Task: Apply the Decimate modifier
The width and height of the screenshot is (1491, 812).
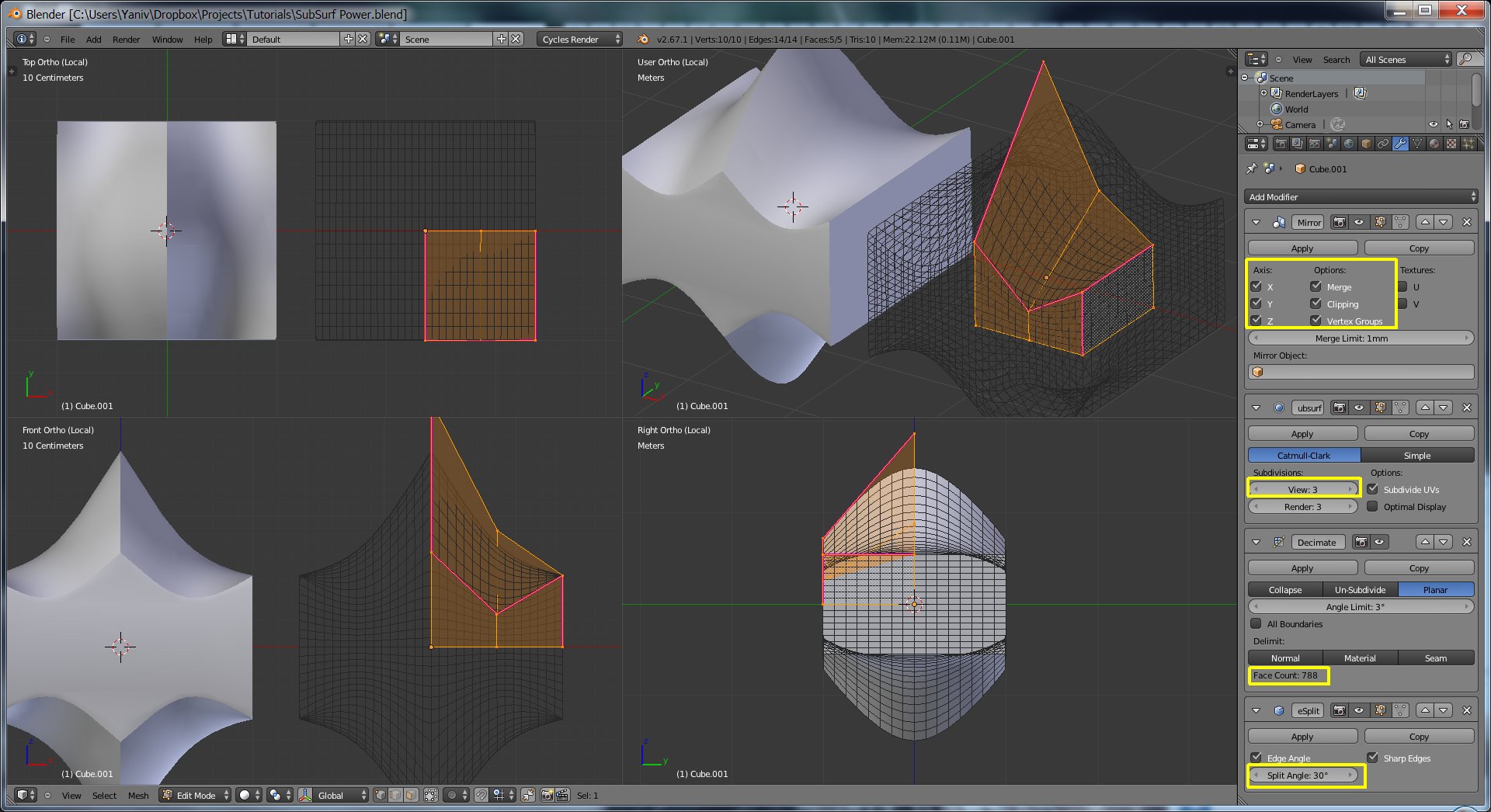Action: [x=1302, y=568]
